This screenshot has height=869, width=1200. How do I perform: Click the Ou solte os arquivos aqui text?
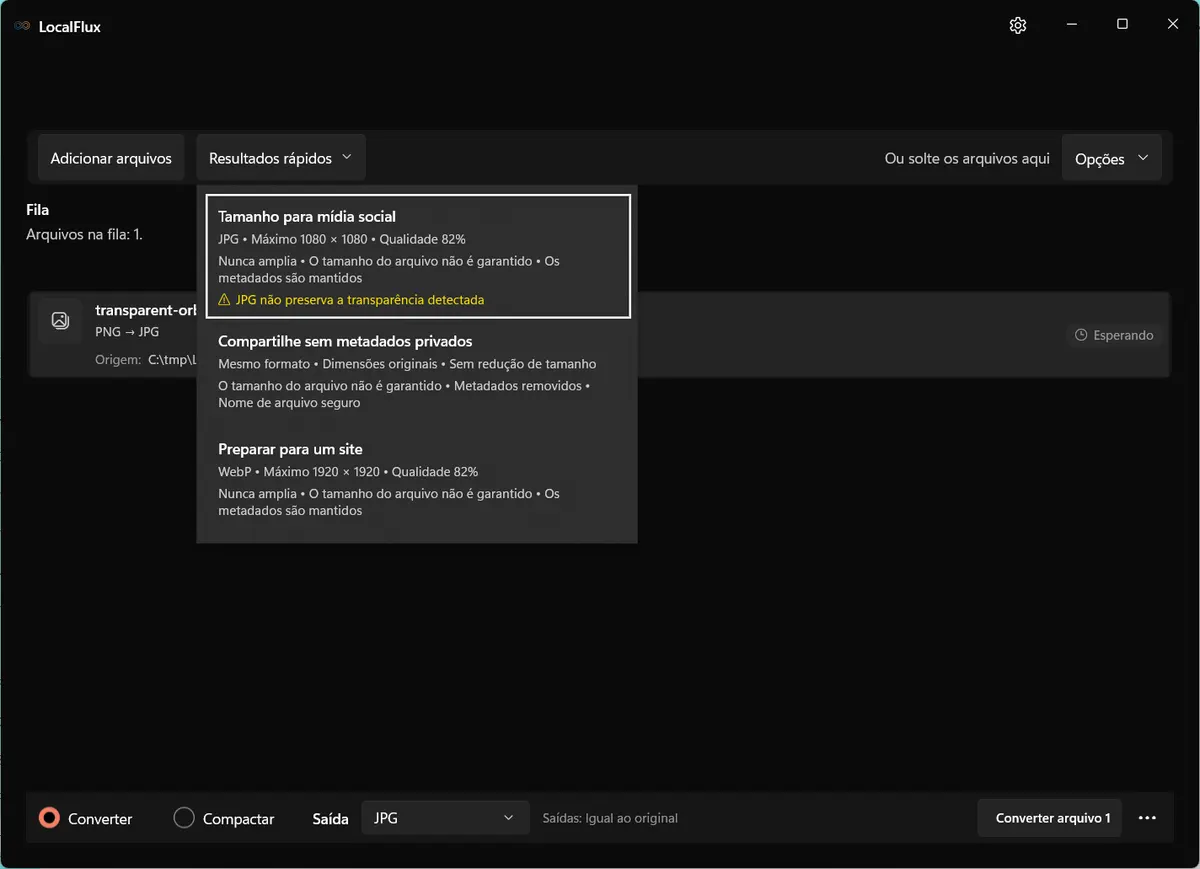click(x=967, y=158)
